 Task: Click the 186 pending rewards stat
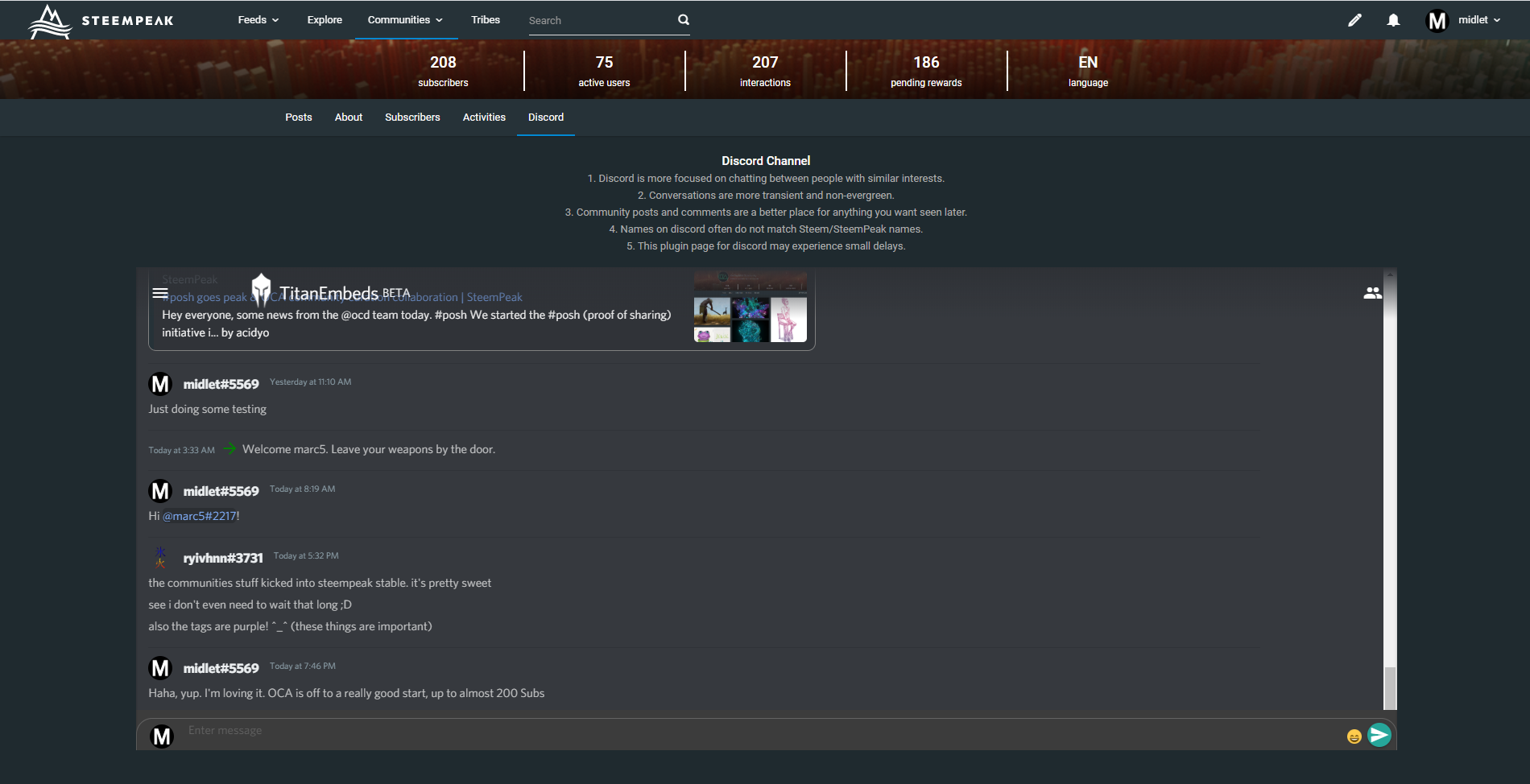(x=926, y=71)
